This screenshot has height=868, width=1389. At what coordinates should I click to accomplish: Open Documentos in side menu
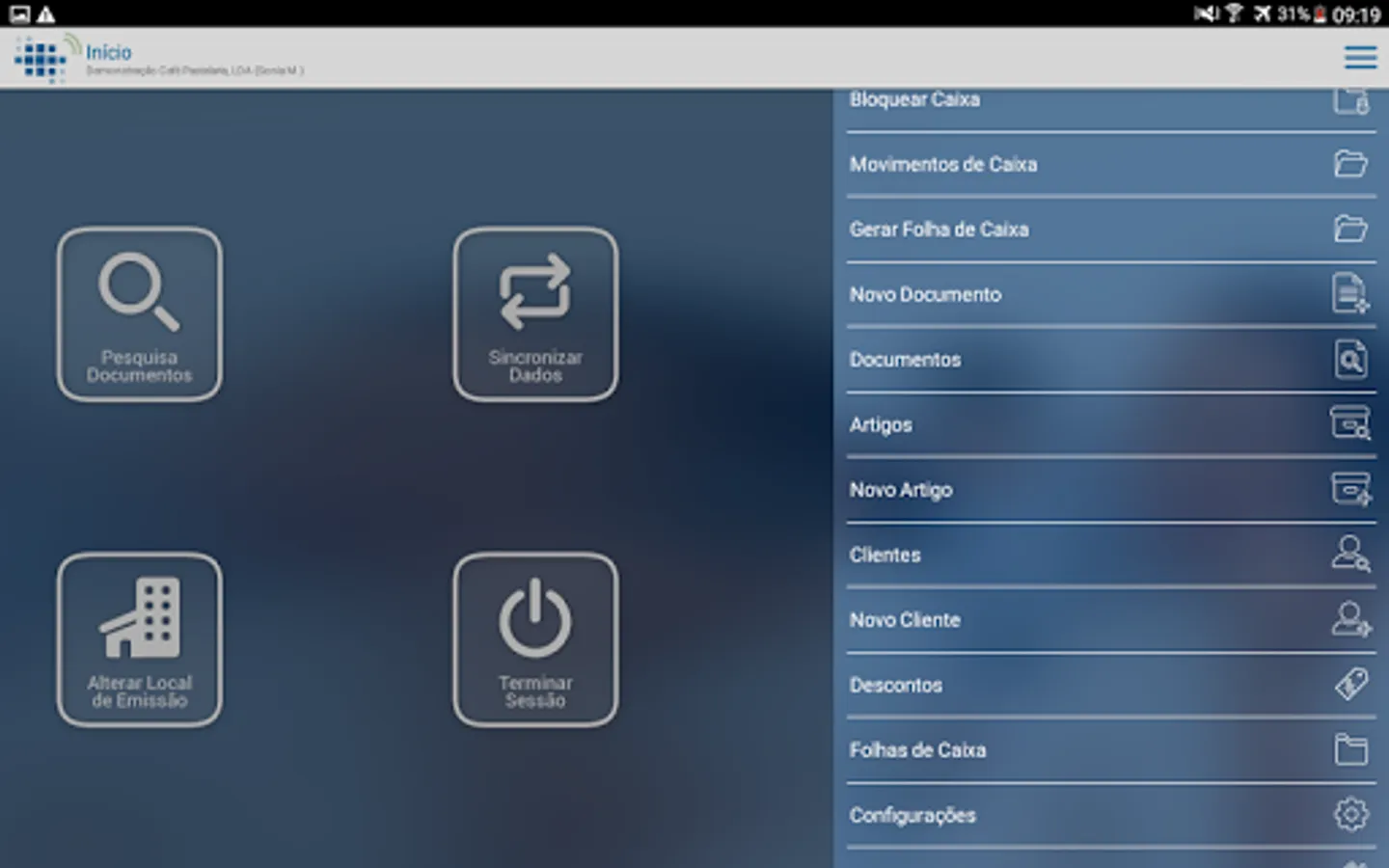pyautogui.click(x=1110, y=360)
